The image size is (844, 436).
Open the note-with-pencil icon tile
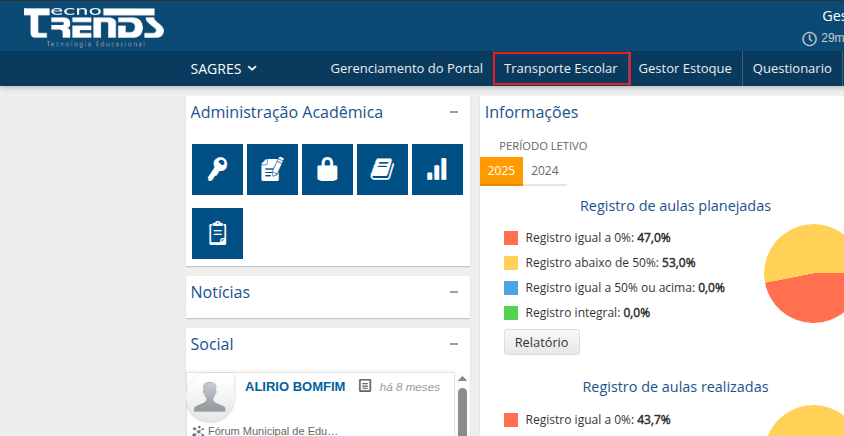coord(272,169)
